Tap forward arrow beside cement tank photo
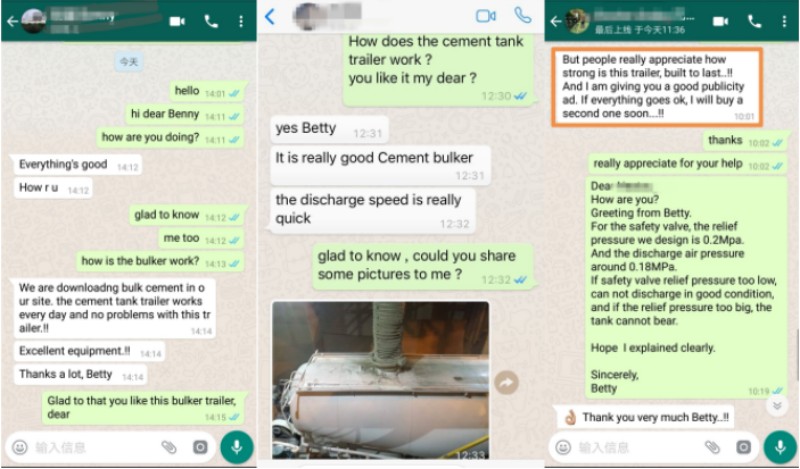 (506, 382)
